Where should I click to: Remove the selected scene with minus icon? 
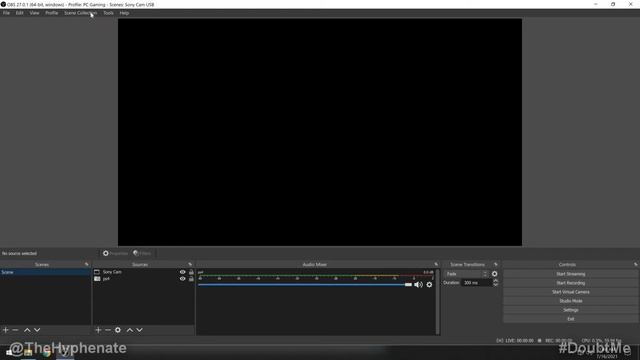click(x=16, y=330)
